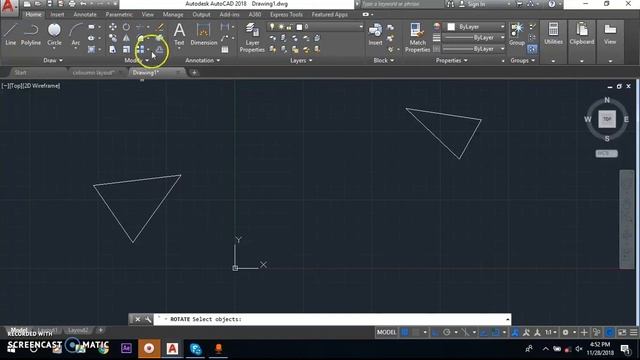640x360 pixels.
Task: Toggle grid display in status bar
Action: coord(404,332)
